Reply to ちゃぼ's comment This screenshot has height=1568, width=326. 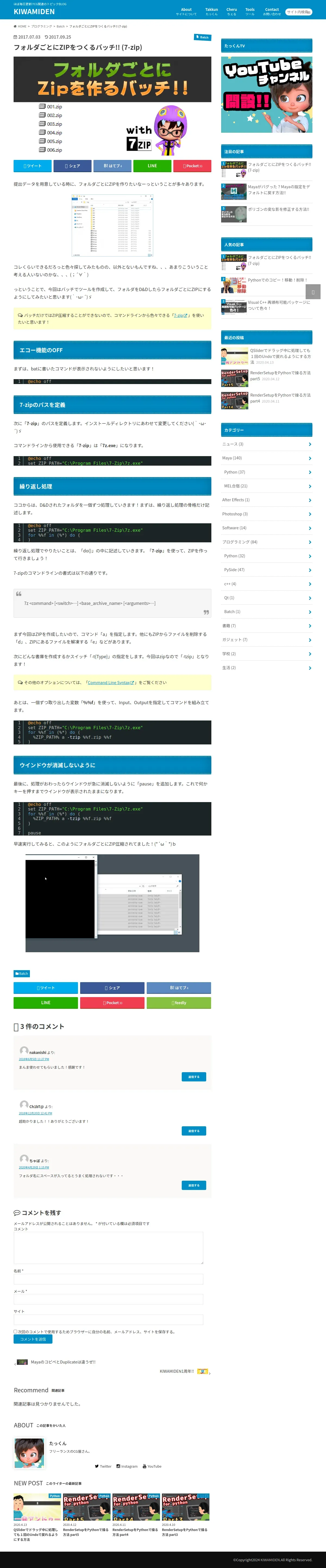pyautogui.click(x=193, y=1185)
